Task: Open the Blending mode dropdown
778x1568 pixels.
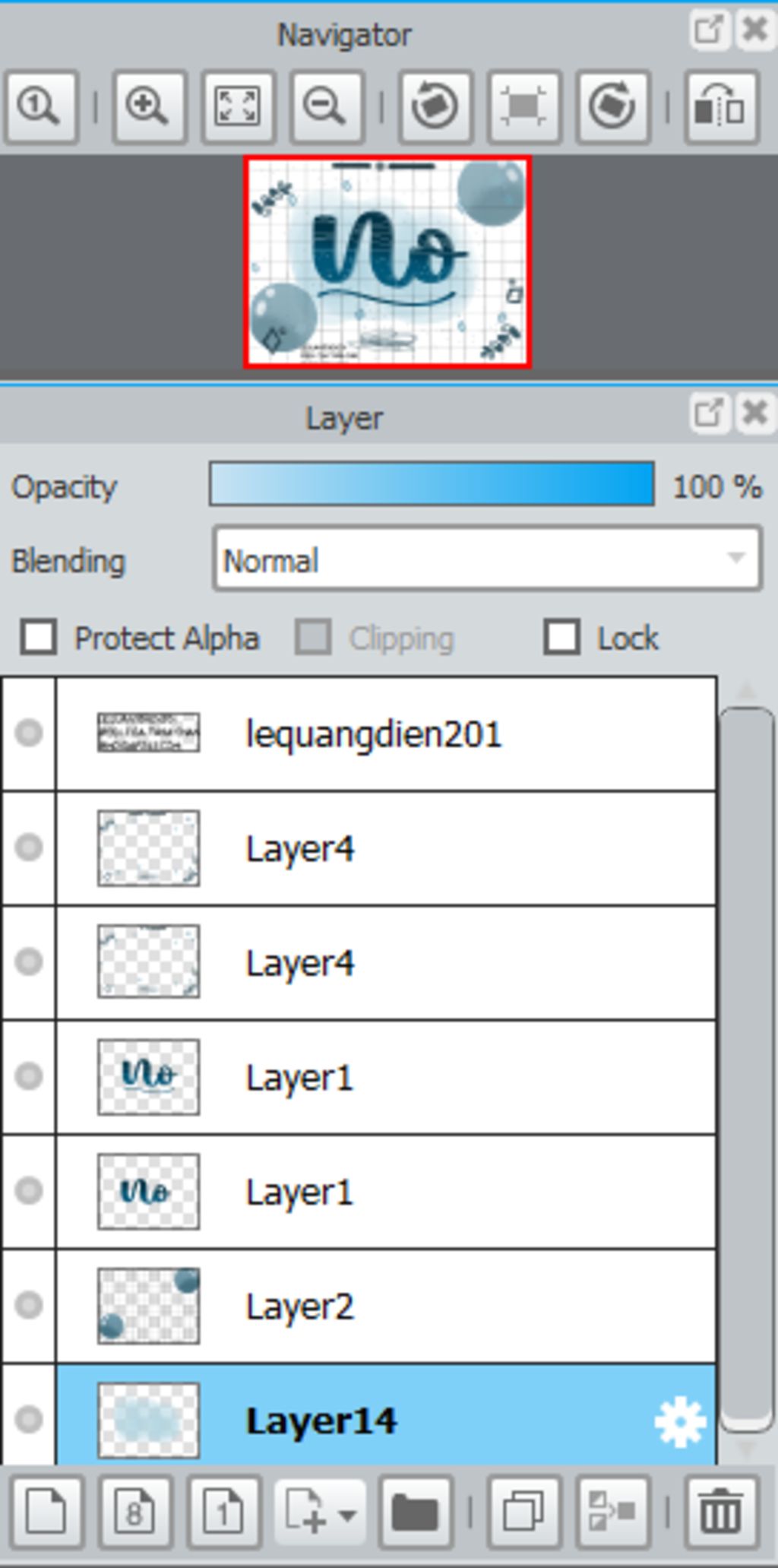Action: click(487, 560)
